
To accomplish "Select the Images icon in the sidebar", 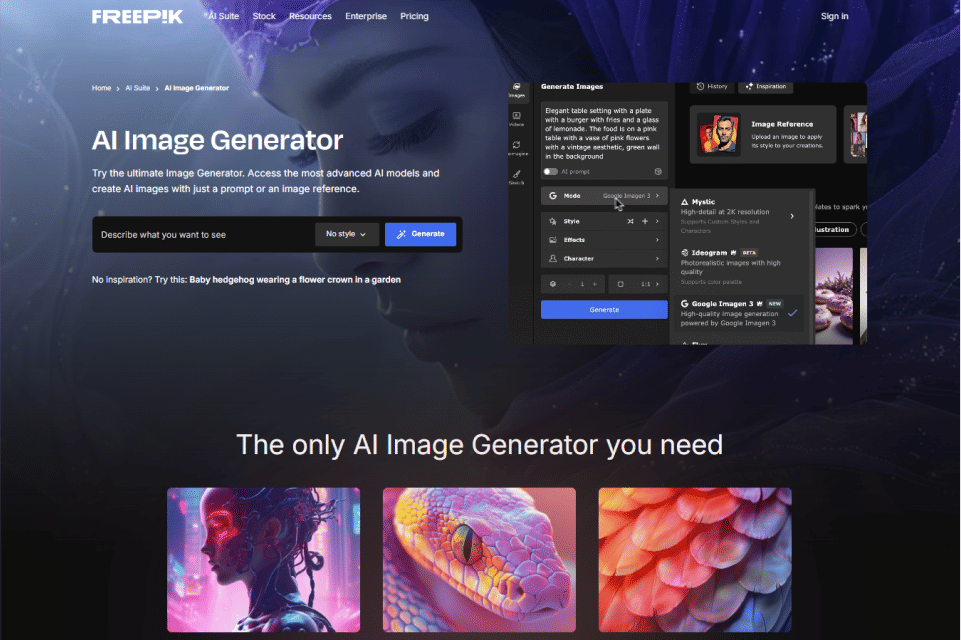I will 517,92.
